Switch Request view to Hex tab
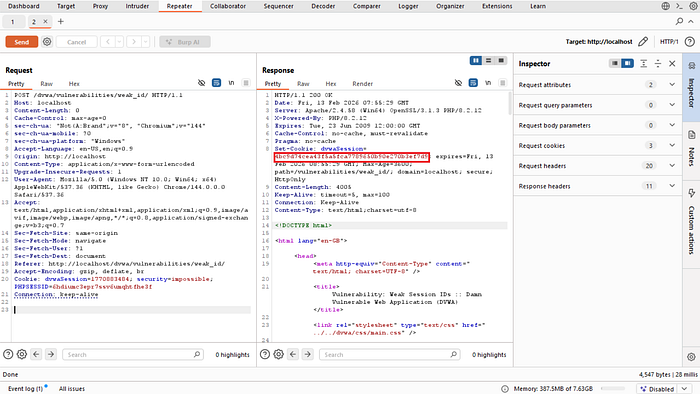 (x=74, y=83)
